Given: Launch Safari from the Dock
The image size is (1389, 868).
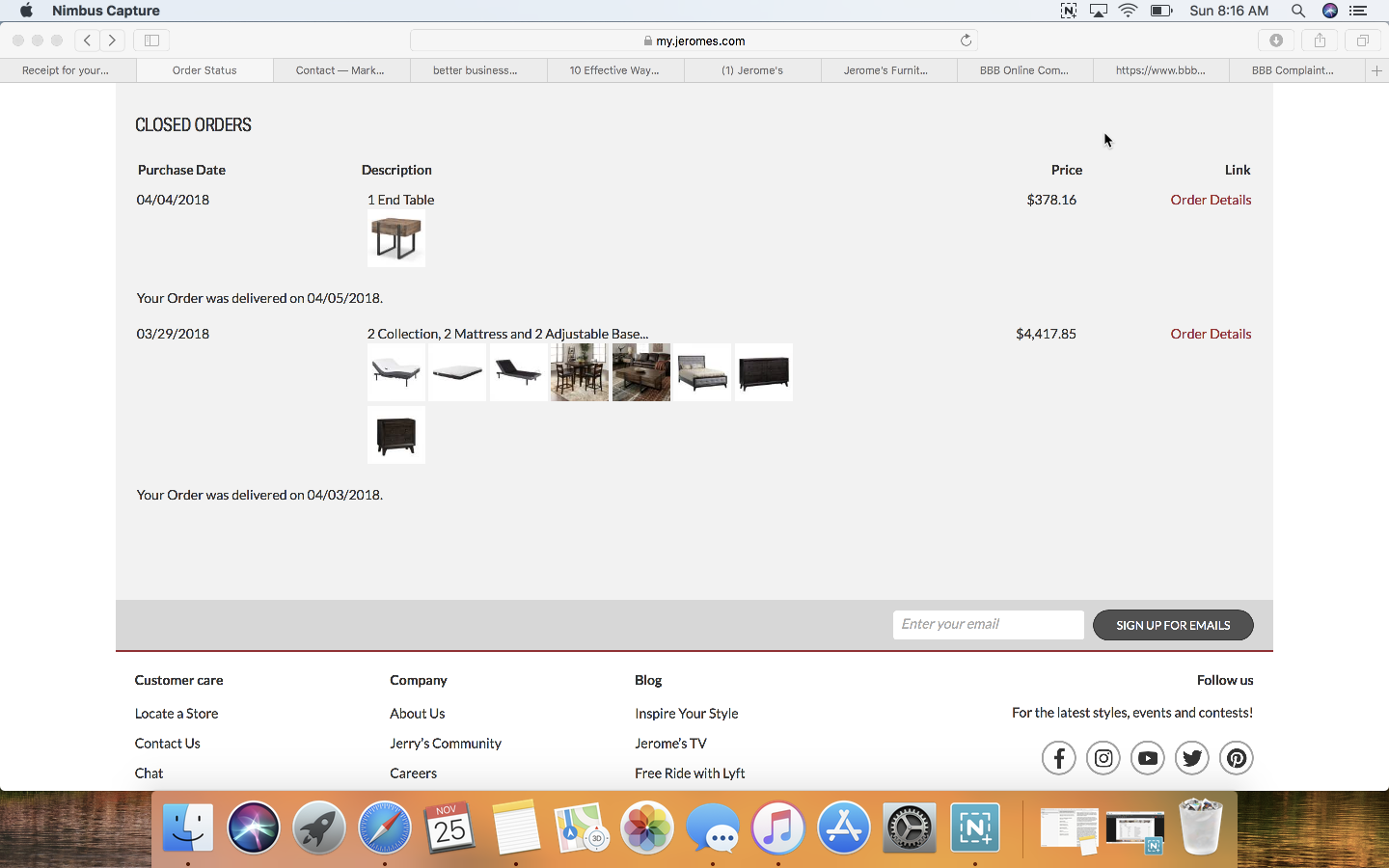Looking at the screenshot, I should [x=385, y=827].
